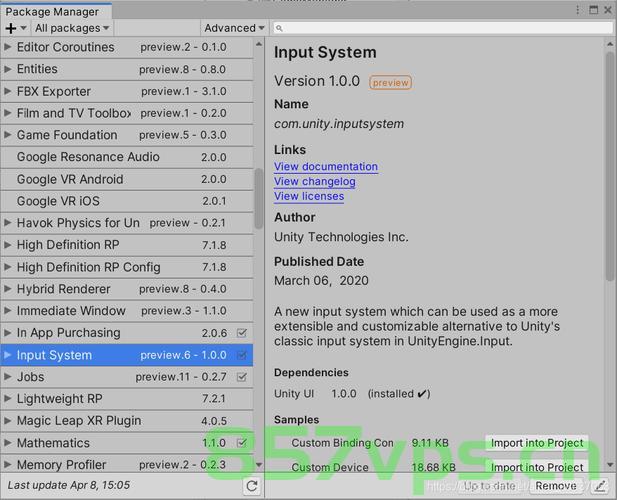Expand the High Definition RP Config row
The width and height of the screenshot is (617, 500).
(7, 267)
